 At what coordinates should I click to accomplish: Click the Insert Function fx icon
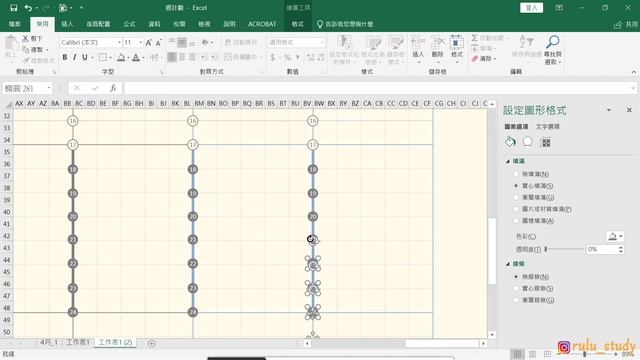[113, 88]
